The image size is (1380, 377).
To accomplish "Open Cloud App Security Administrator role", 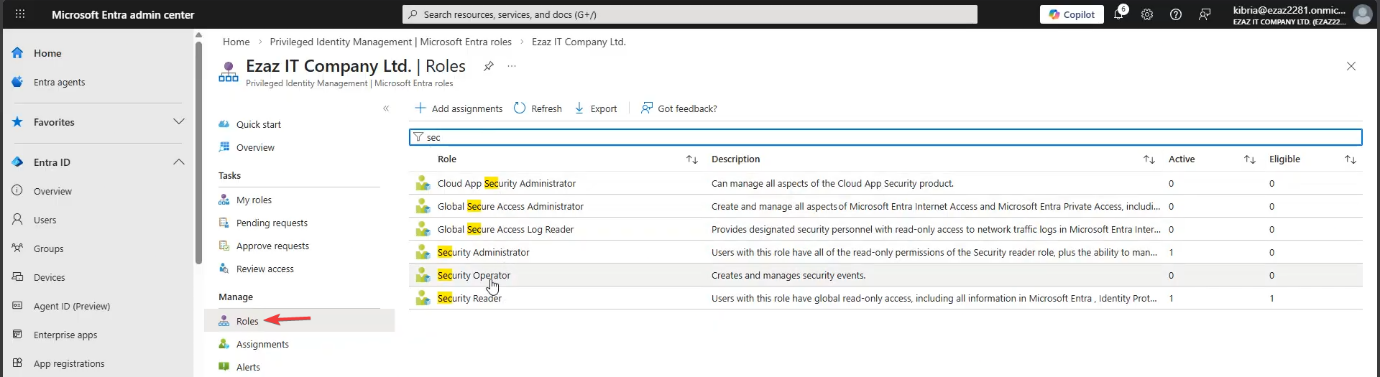I will (506, 183).
